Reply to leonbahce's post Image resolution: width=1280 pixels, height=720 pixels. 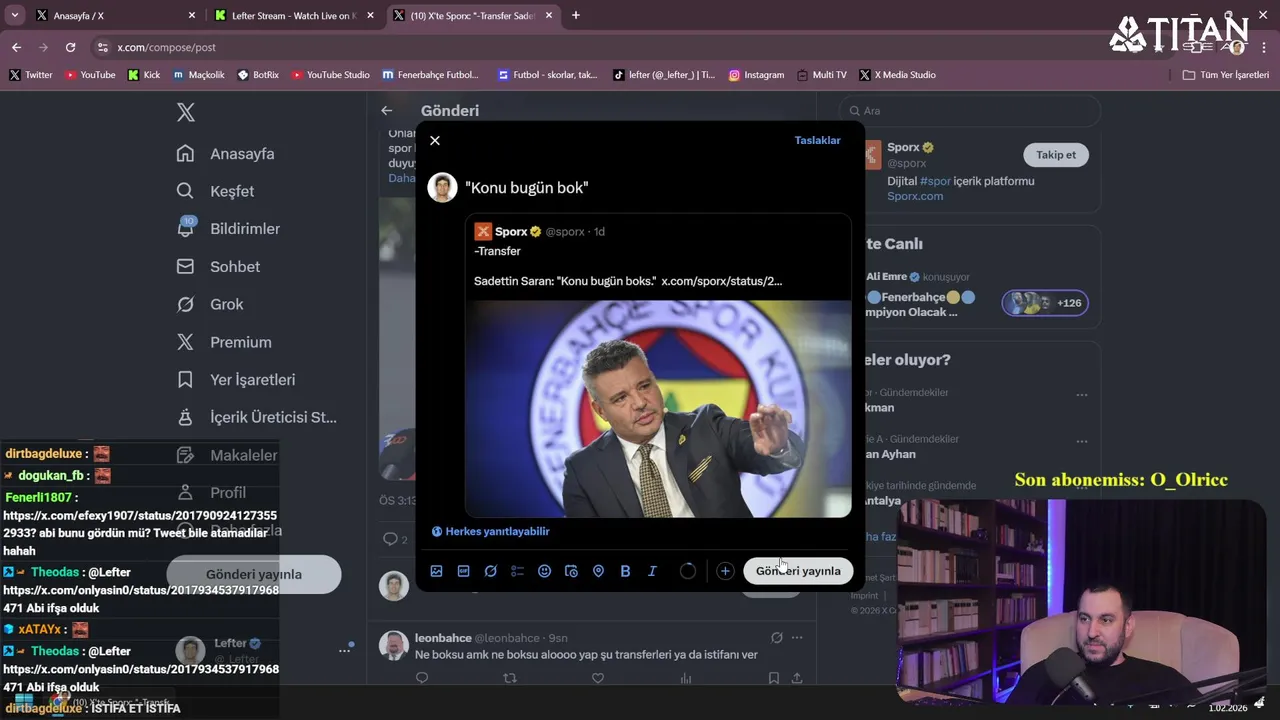(422, 678)
